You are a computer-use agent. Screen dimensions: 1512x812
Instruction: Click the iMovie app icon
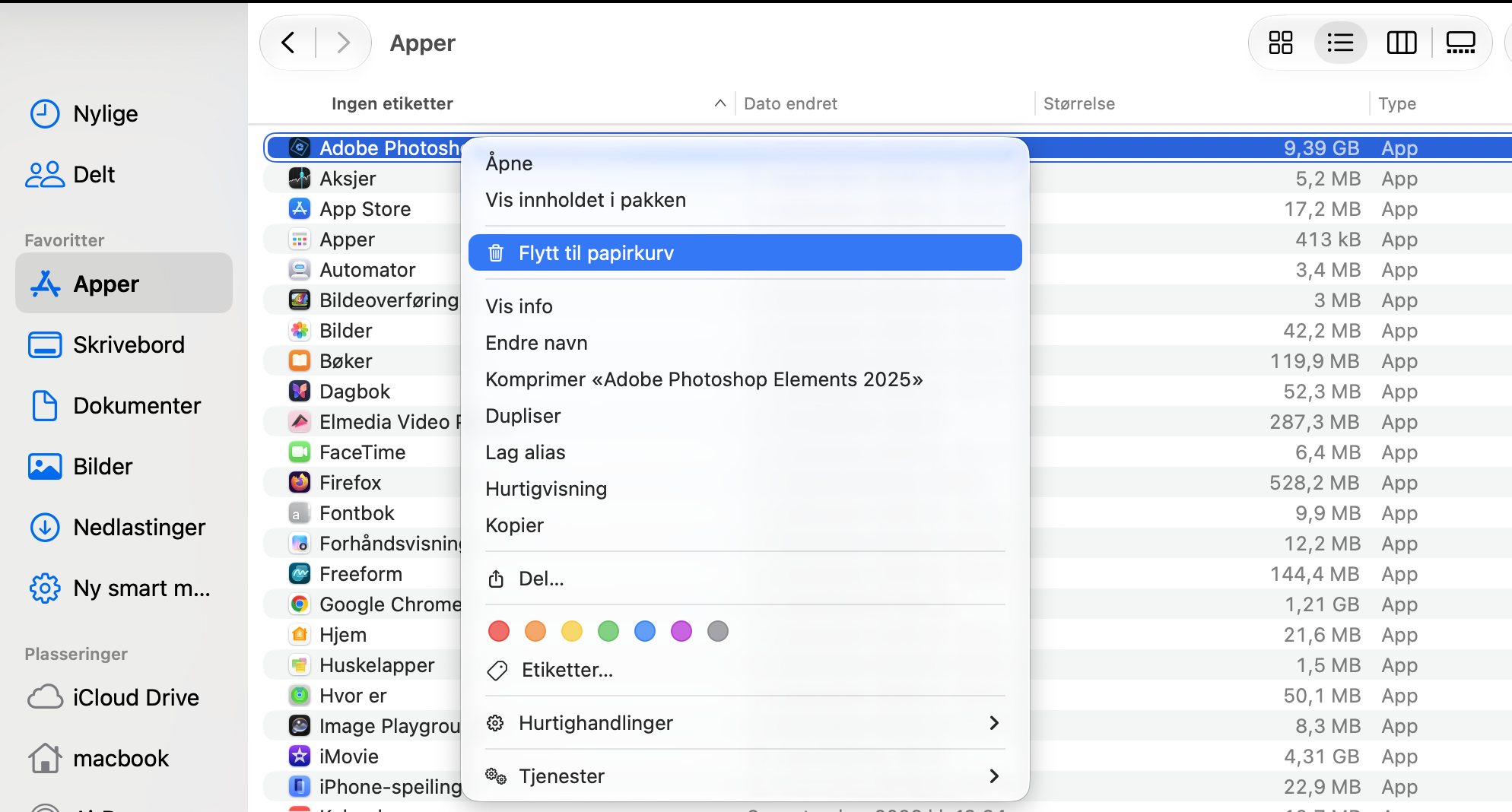click(x=300, y=756)
